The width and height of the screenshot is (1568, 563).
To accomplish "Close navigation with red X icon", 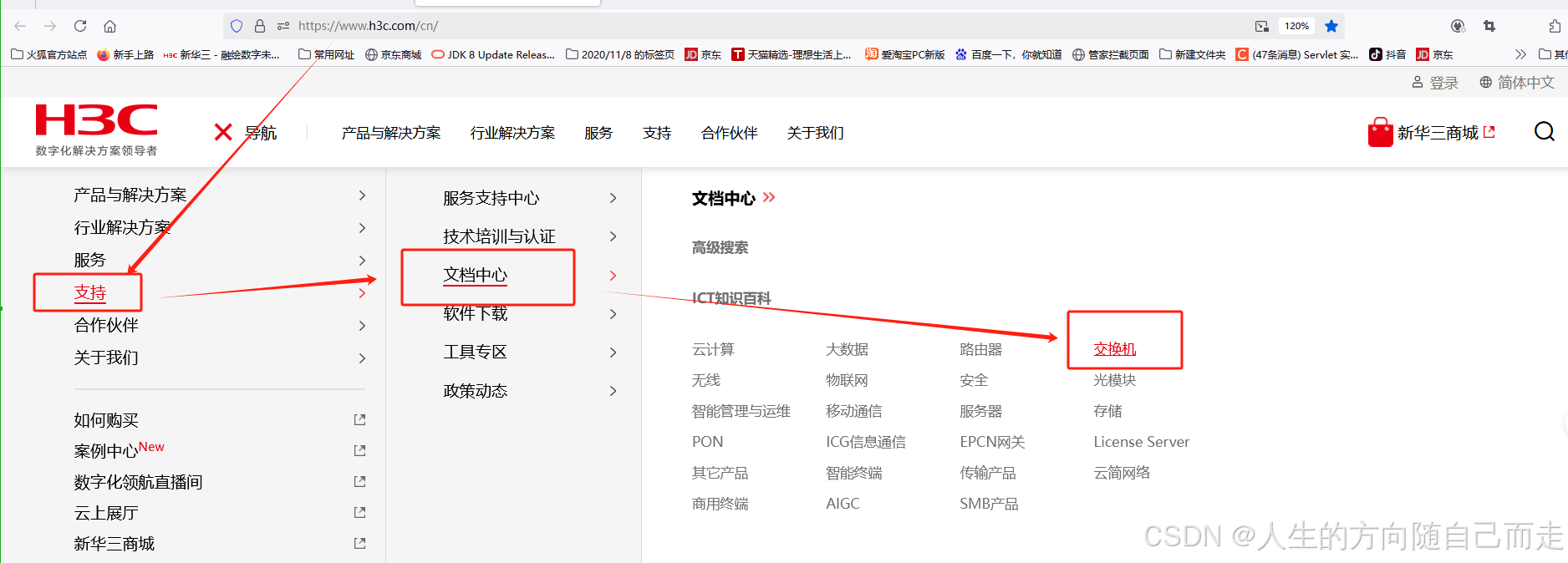I will point(223,132).
